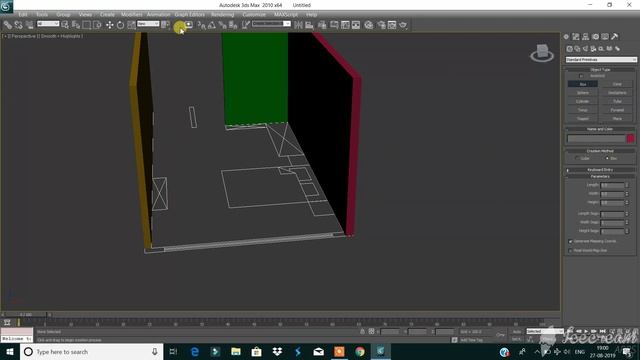This screenshot has height=360, width=640.
Task: Collapse the Creation Method rollout
Action: (x=600, y=151)
